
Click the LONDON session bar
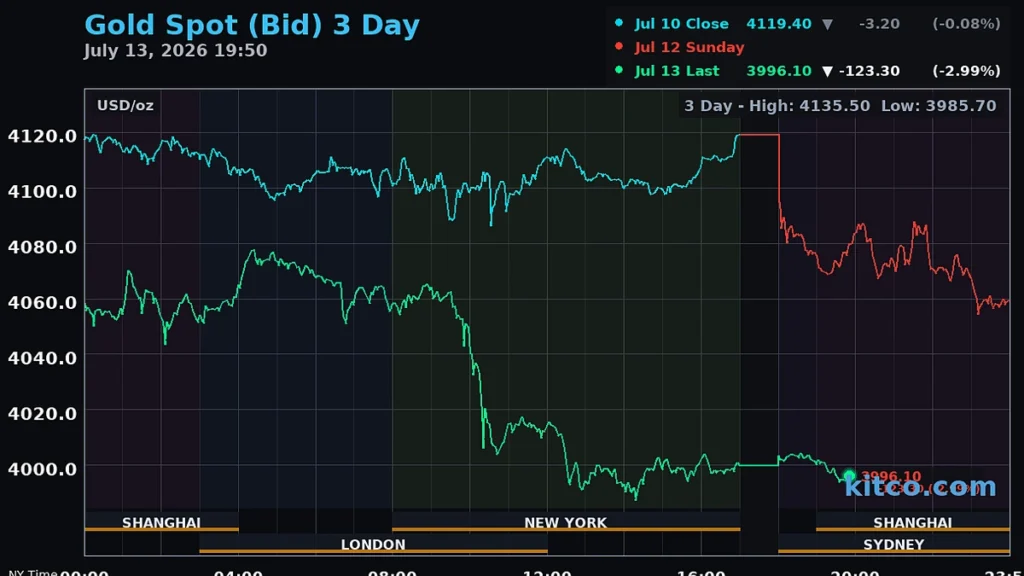tap(373, 545)
